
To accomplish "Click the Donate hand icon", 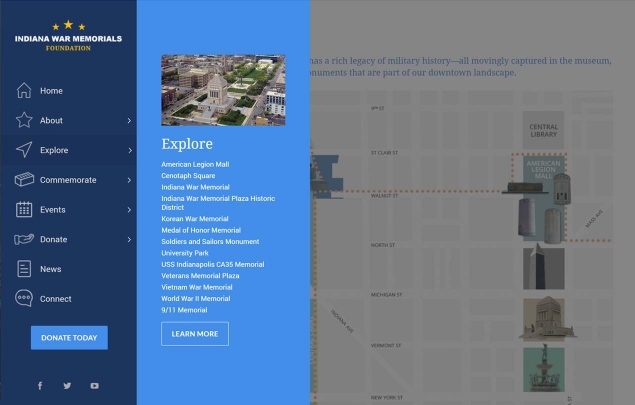I will [x=24, y=239].
